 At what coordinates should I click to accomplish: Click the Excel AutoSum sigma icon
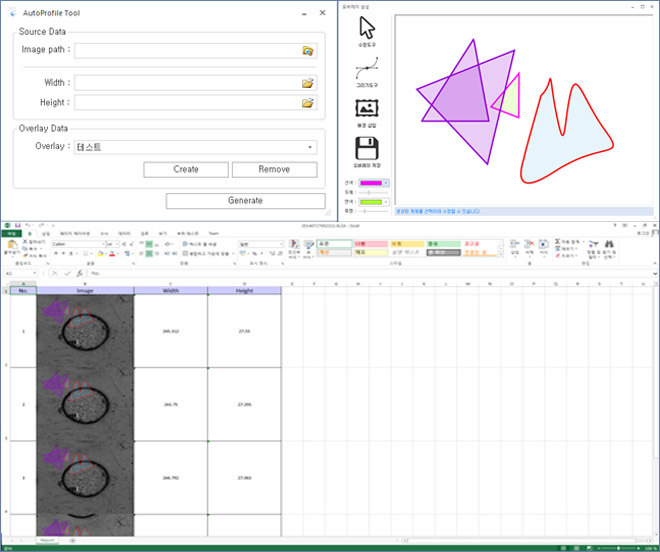tap(557, 242)
